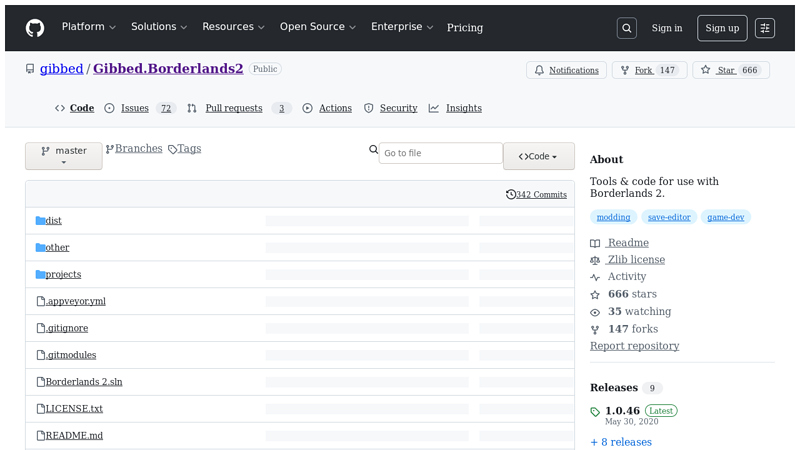Click the Fork icon button

625,70
